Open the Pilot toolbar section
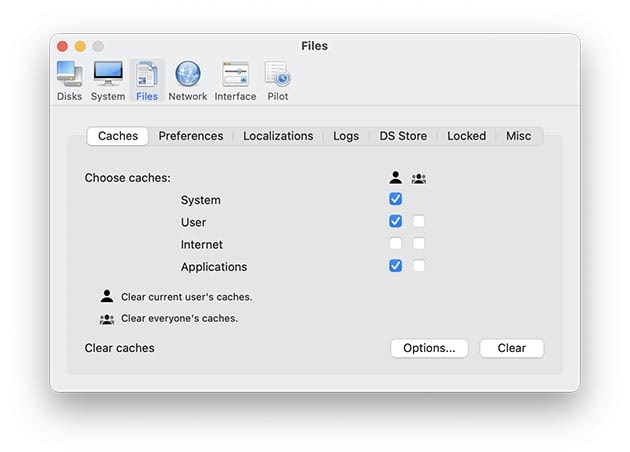Screen dimensions: 630x452 point(278,81)
